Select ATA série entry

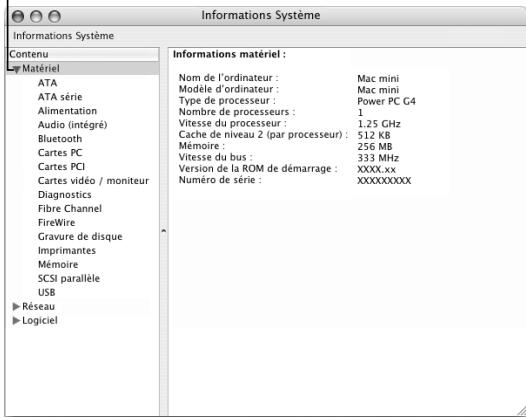pos(60,97)
